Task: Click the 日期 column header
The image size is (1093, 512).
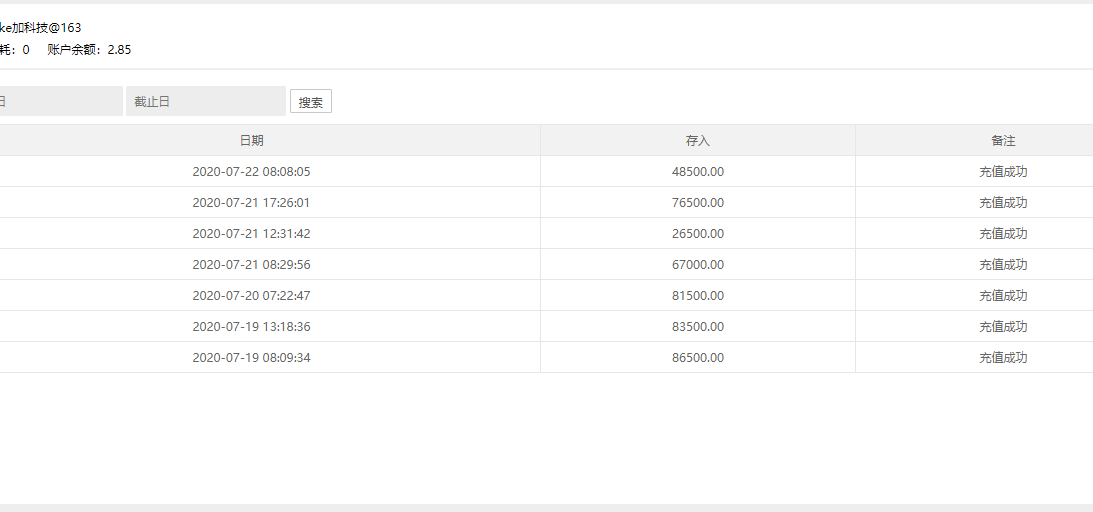Action: coord(251,141)
